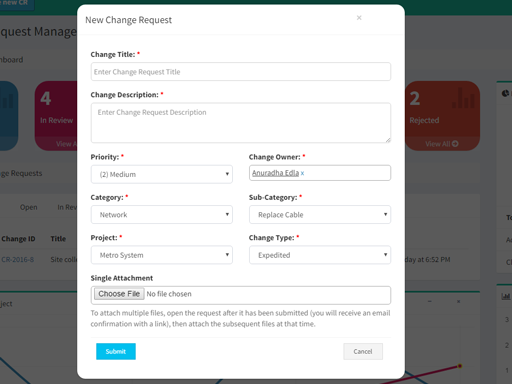Open the Category dropdown showing Network
The width and height of the screenshot is (512, 384).
(x=162, y=215)
